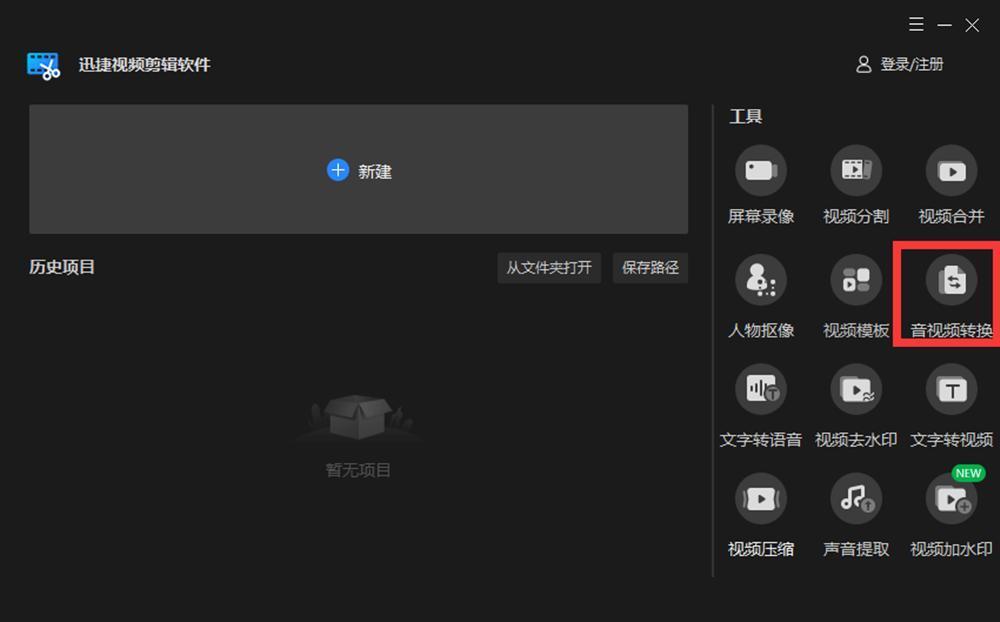Click the 迅捷视频剪辑软件 app logo

click(43, 66)
